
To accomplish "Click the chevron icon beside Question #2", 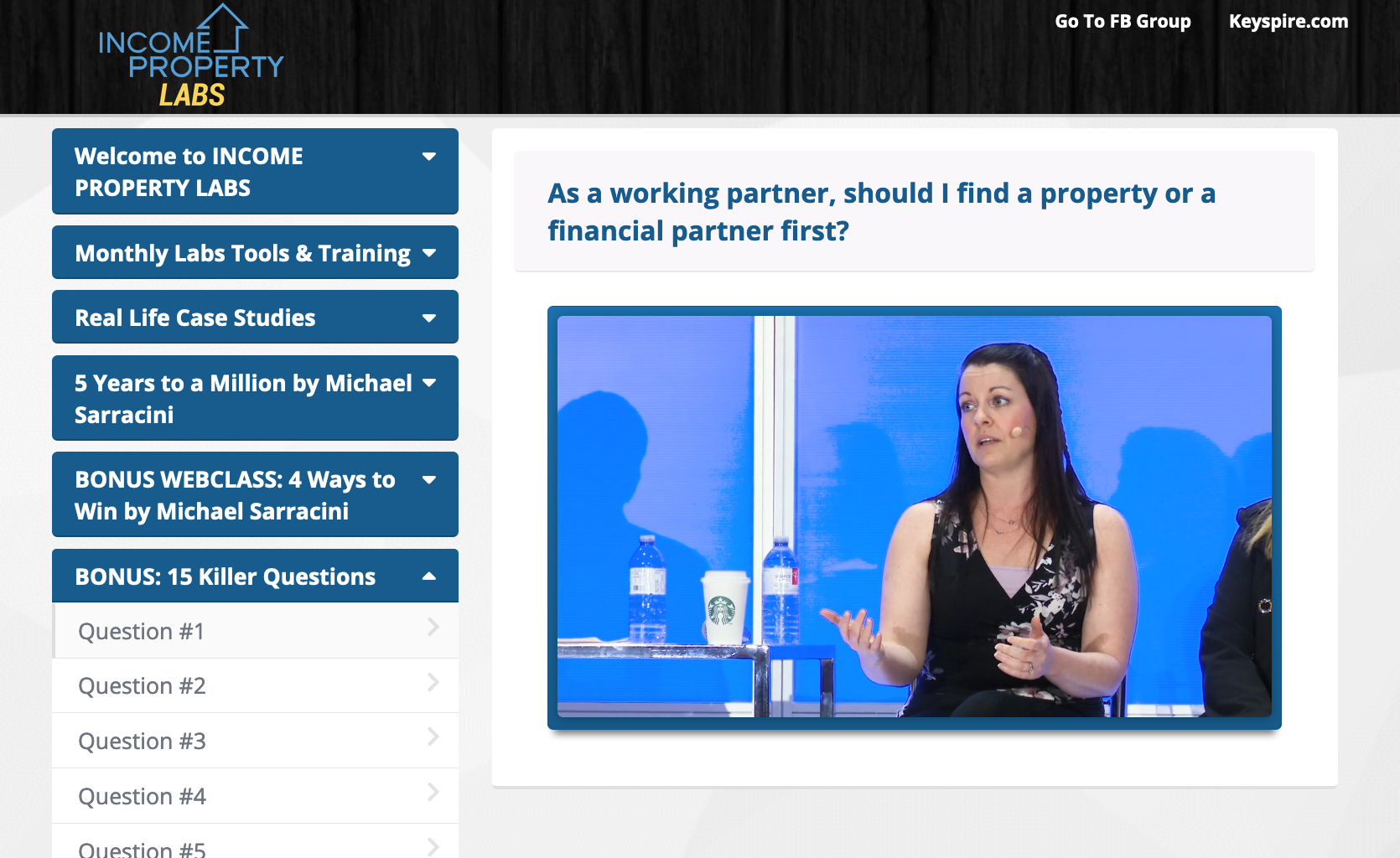I will point(433,683).
